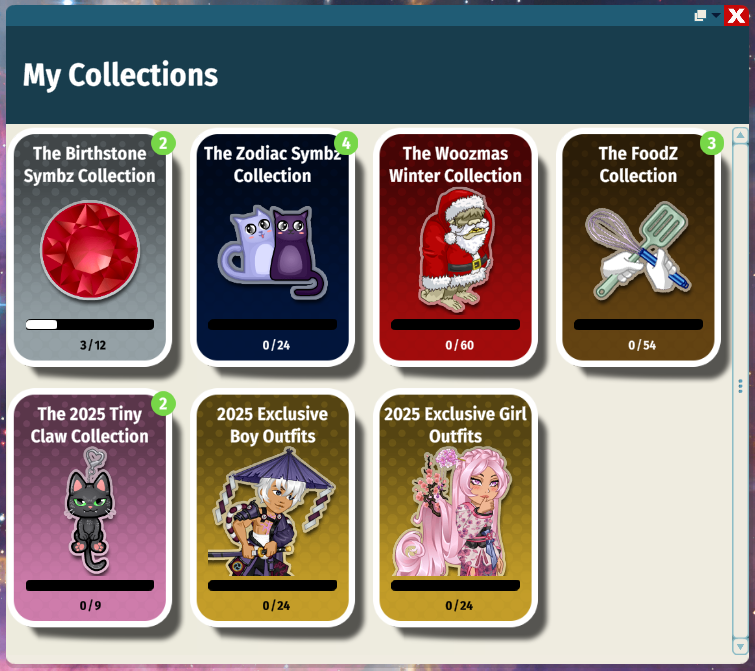Click the two cats Zodiac icon
Image resolution: width=755 pixels, height=671 pixels.
(x=273, y=252)
